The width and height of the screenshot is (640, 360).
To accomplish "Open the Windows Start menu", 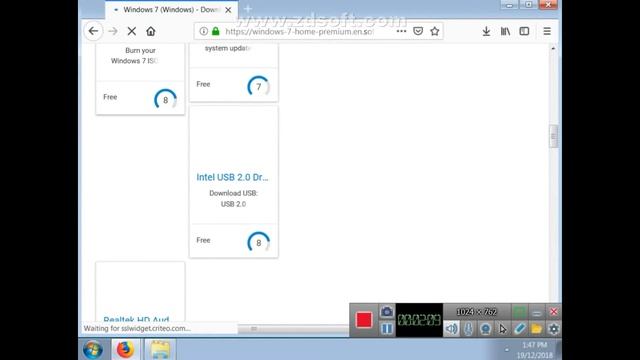I will pos(93,349).
